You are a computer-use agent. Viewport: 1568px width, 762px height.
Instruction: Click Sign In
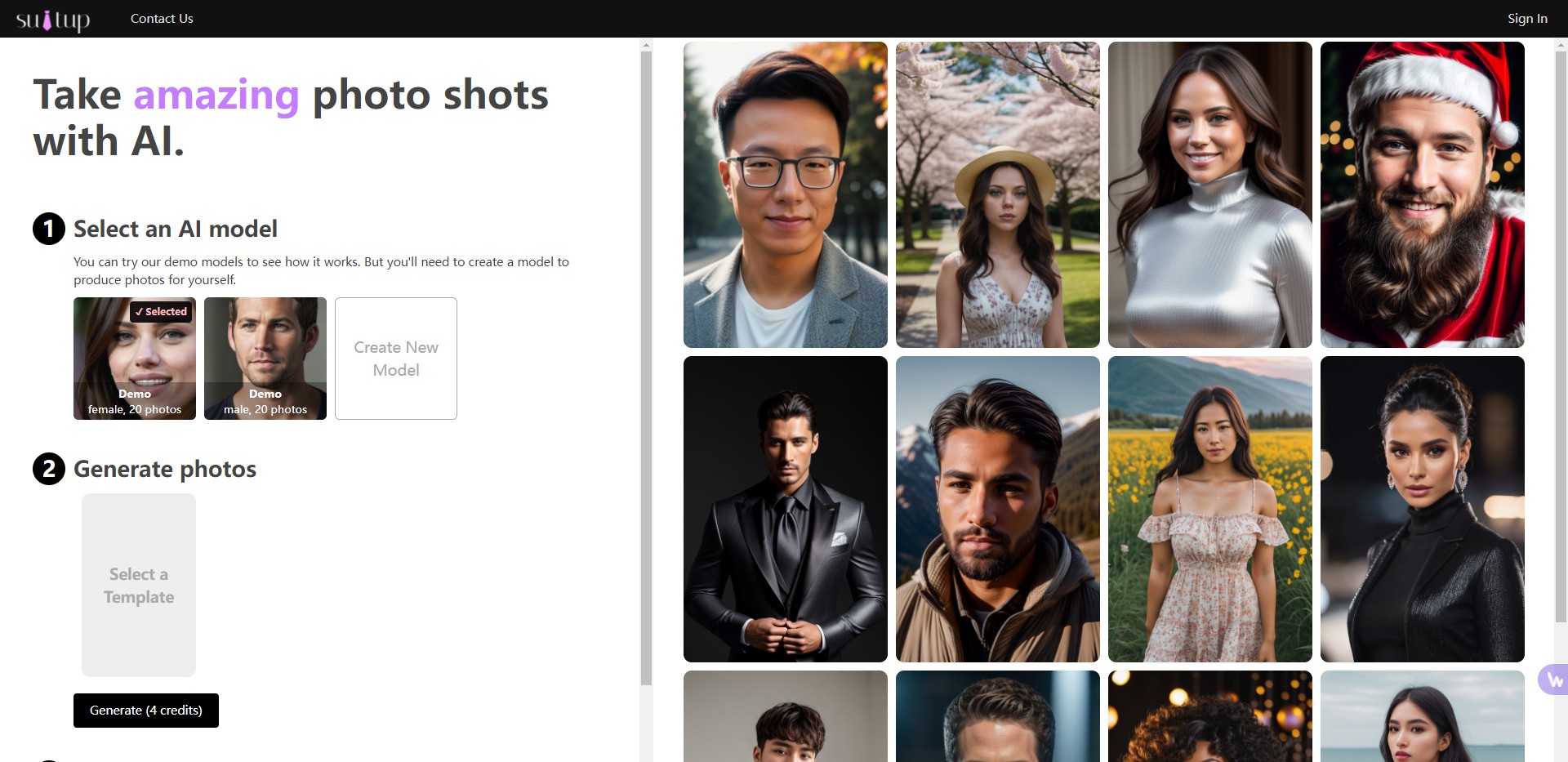(x=1526, y=18)
